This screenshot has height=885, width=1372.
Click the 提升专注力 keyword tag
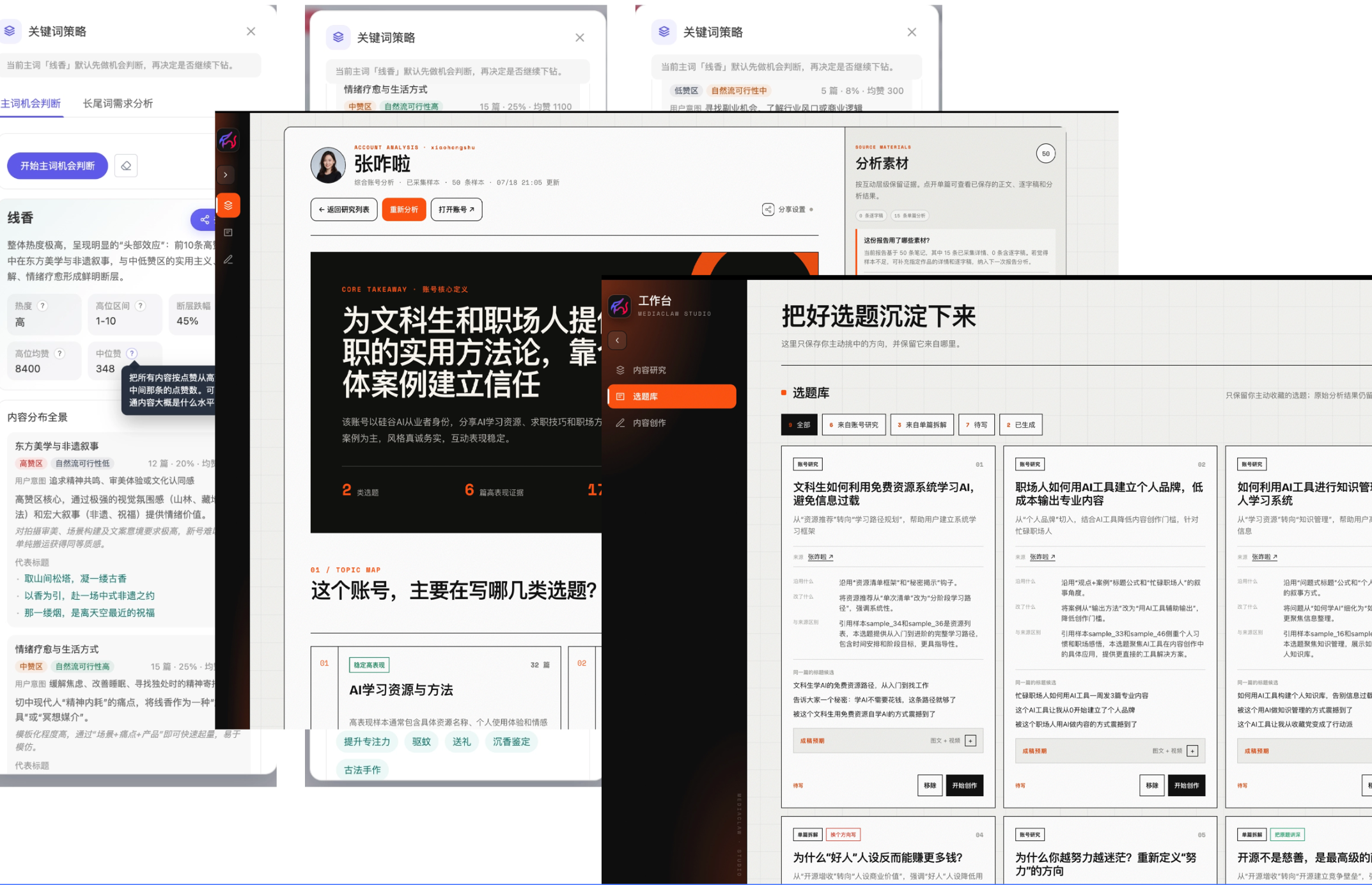coord(367,742)
